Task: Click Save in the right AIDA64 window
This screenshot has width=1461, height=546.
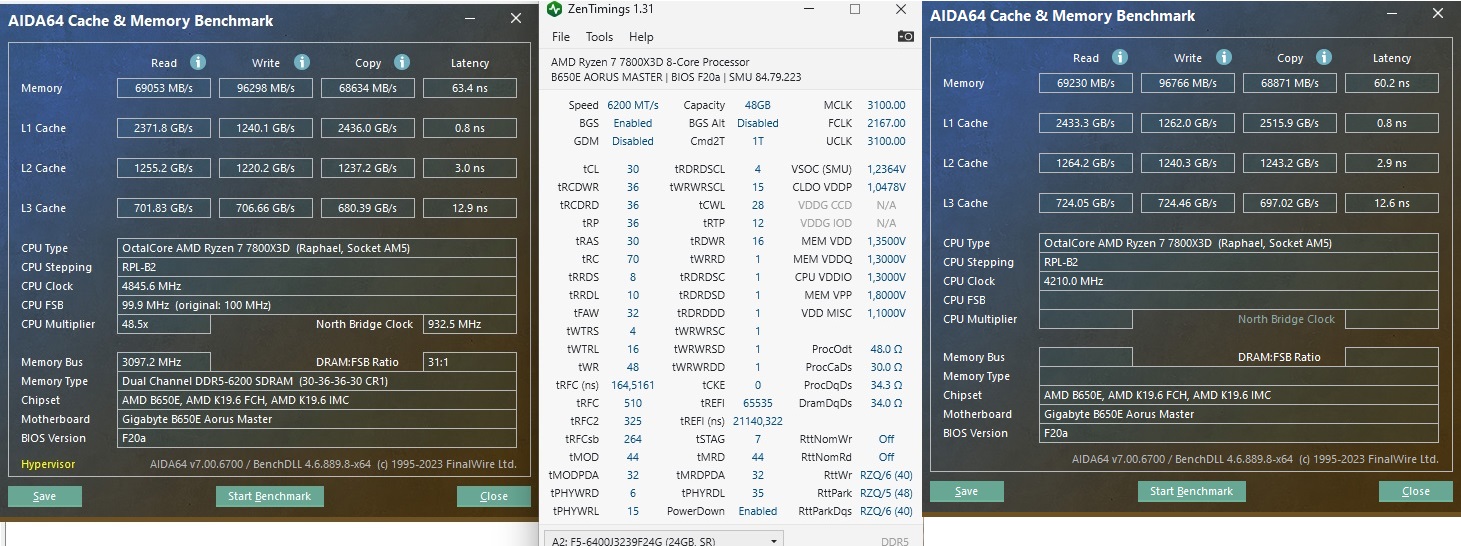Action: coord(967,491)
